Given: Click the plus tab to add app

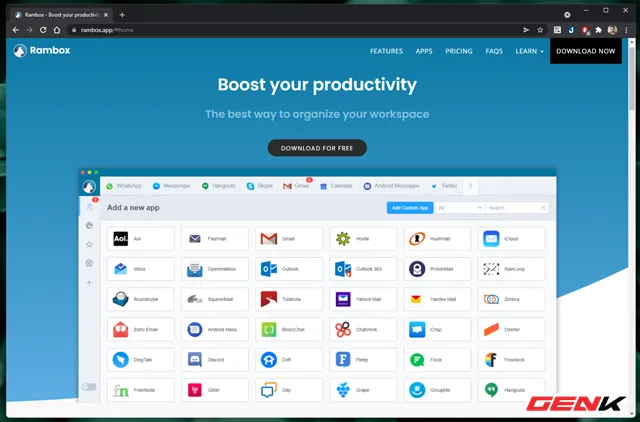Looking at the screenshot, I should [x=471, y=186].
